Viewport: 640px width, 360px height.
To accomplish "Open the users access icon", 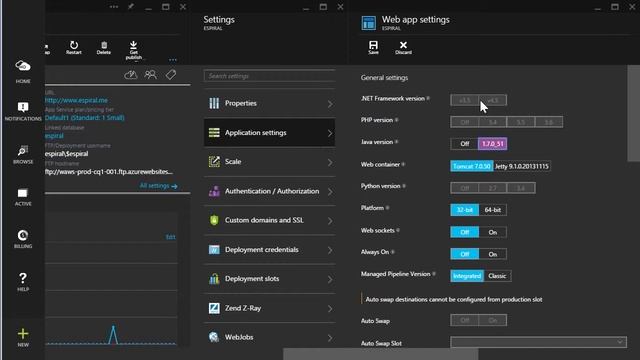I will 151,75.
